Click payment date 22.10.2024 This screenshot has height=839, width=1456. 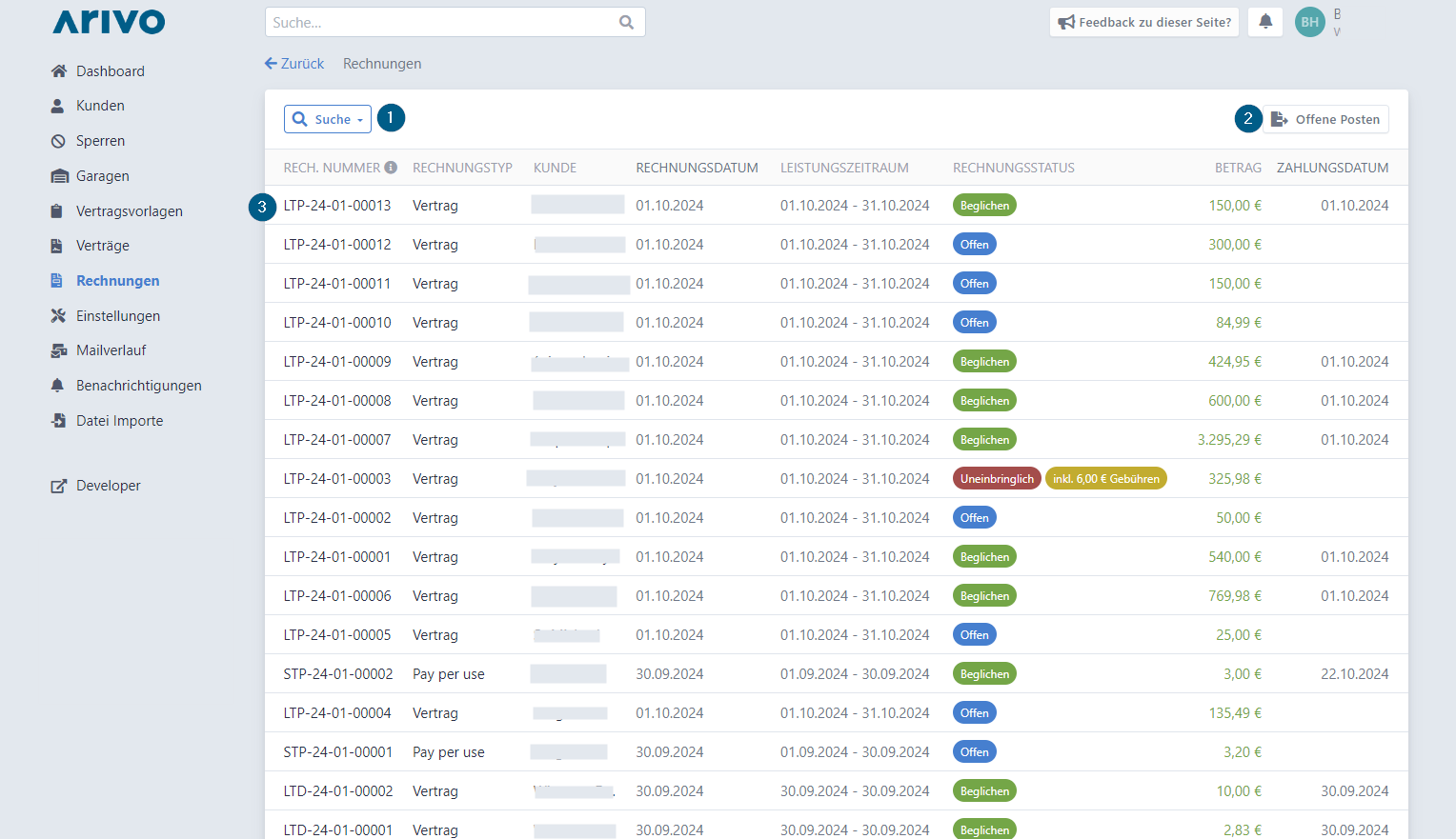(1355, 674)
